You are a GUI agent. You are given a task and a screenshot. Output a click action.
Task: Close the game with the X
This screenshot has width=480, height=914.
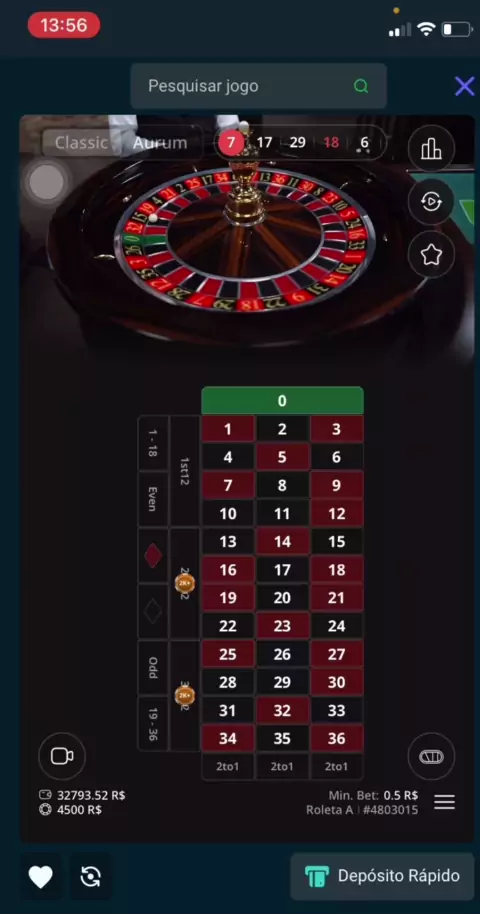pyautogui.click(x=465, y=86)
